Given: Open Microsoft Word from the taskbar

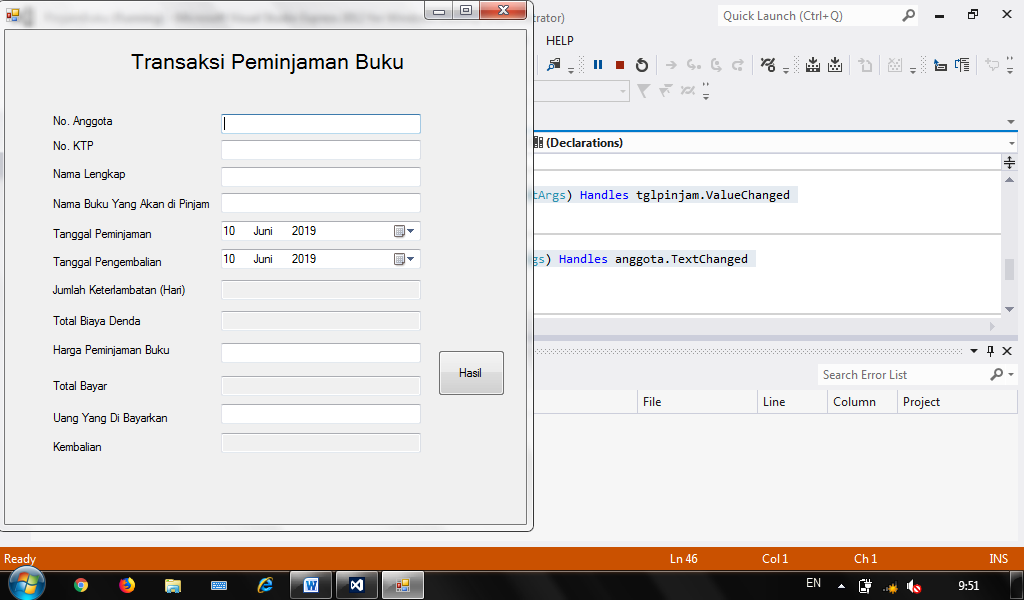Looking at the screenshot, I should click(x=310, y=585).
